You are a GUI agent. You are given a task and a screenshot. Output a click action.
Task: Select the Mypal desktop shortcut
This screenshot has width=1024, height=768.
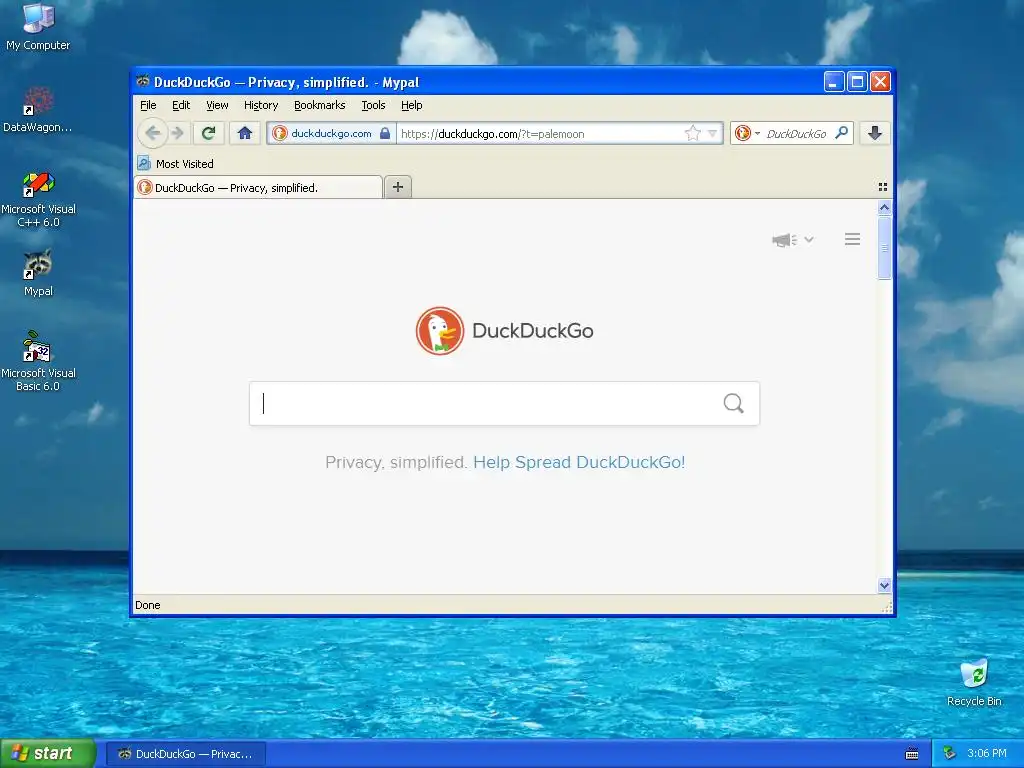point(38,273)
